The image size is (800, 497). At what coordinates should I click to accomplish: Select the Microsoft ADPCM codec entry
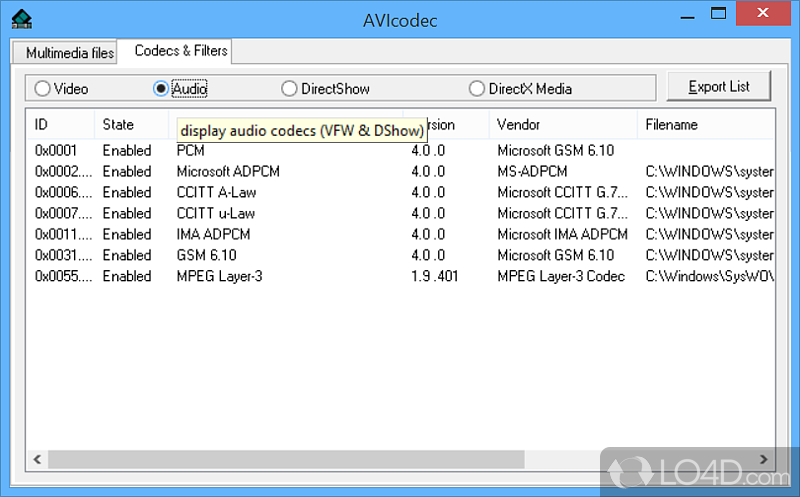click(228, 172)
